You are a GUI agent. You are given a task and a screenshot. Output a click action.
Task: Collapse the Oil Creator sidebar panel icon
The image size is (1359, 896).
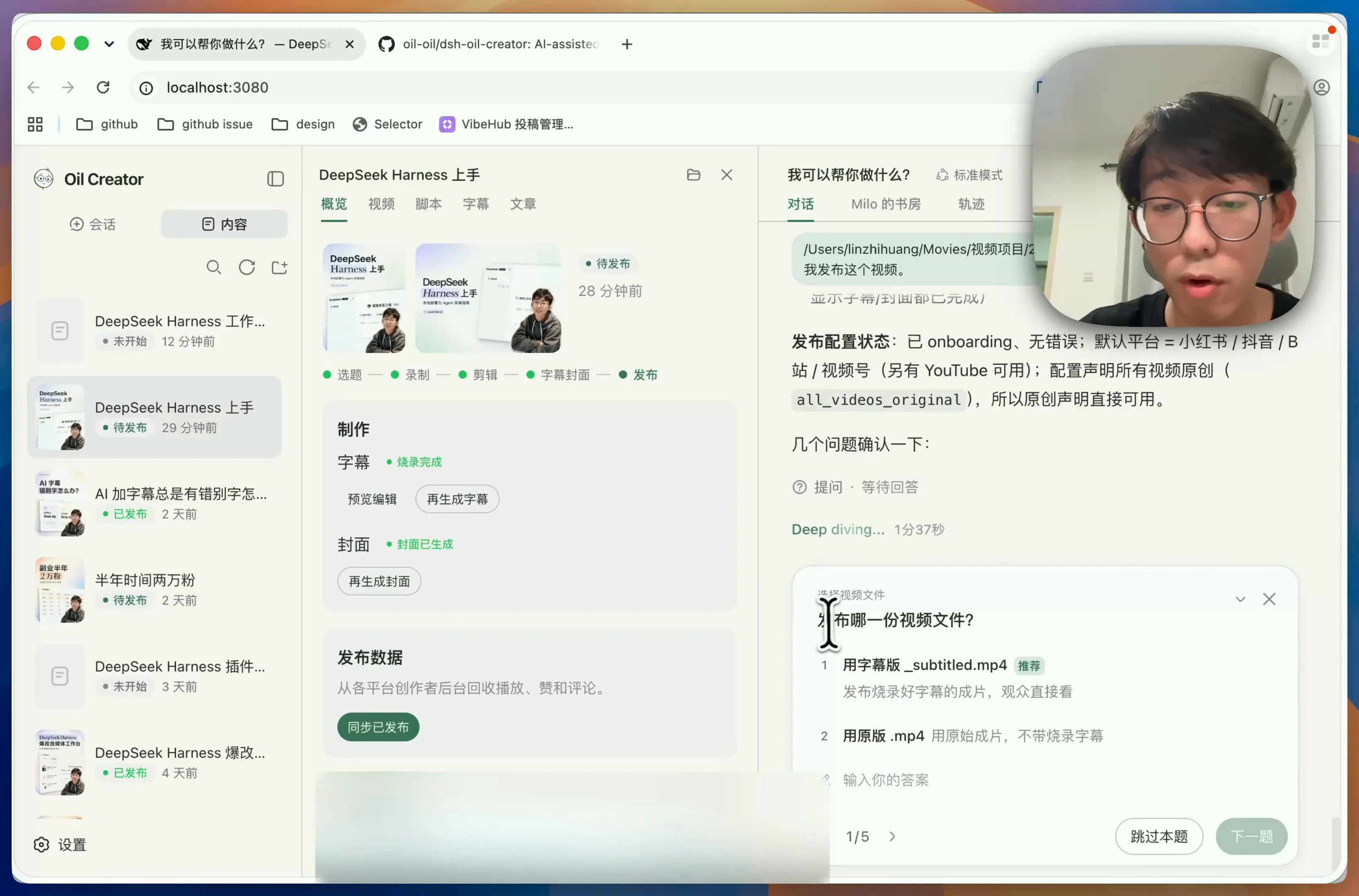coord(275,179)
